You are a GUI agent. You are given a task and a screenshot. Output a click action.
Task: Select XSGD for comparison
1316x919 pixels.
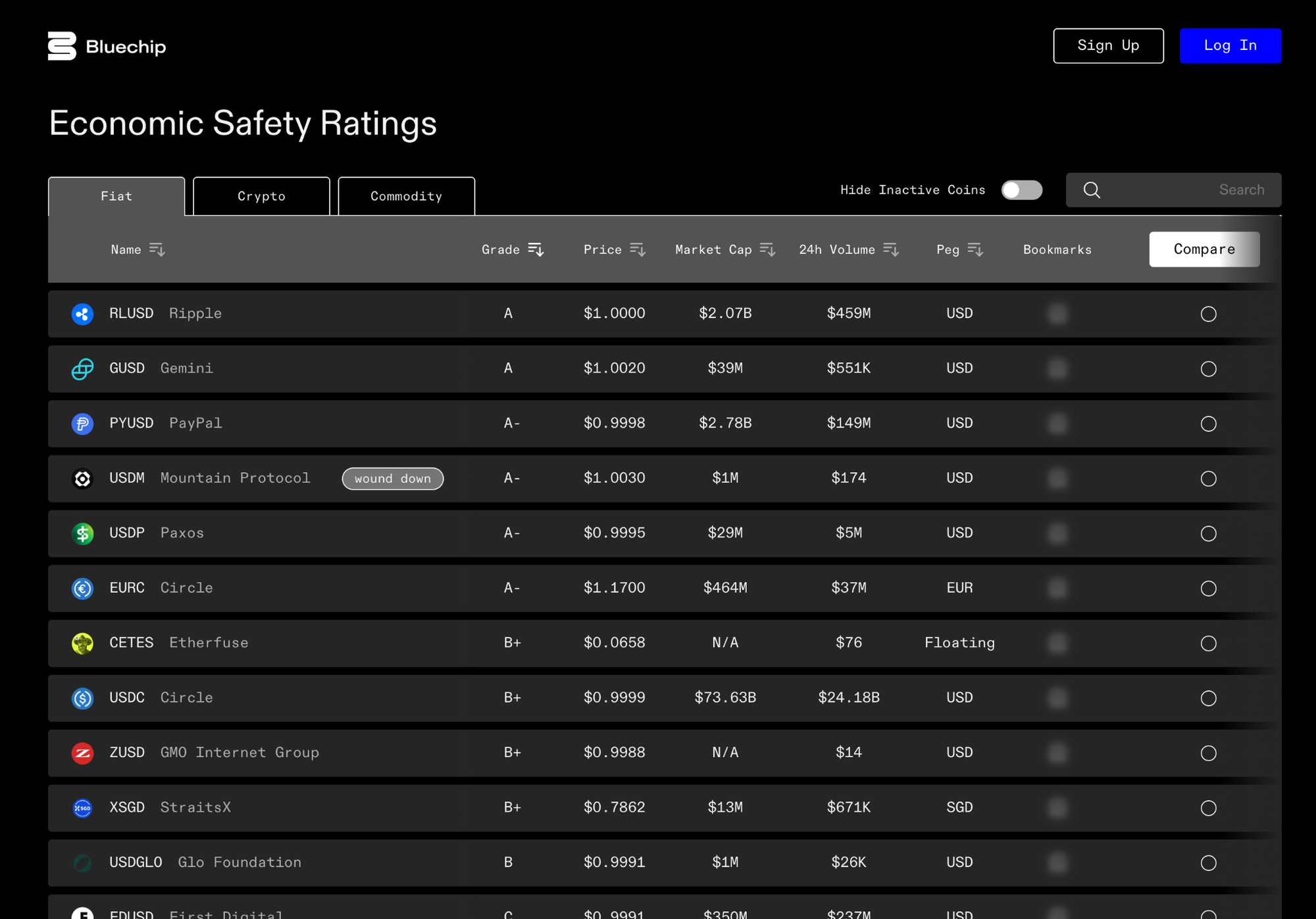(1208, 808)
